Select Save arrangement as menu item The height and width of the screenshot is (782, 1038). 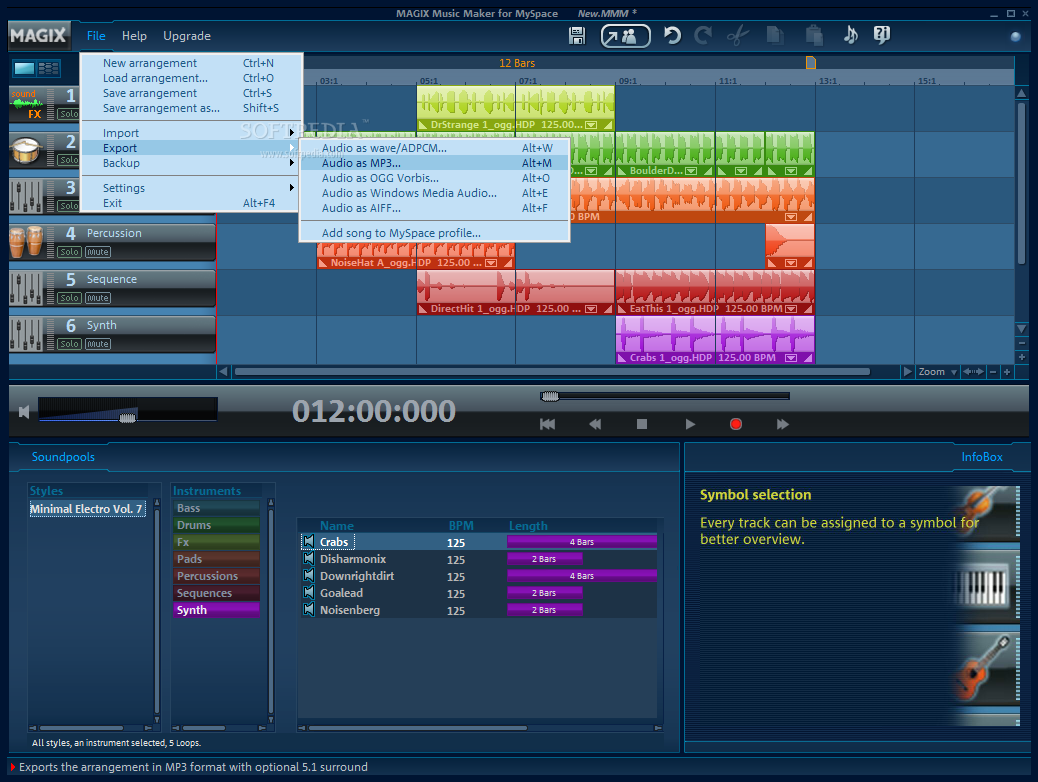click(191, 108)
